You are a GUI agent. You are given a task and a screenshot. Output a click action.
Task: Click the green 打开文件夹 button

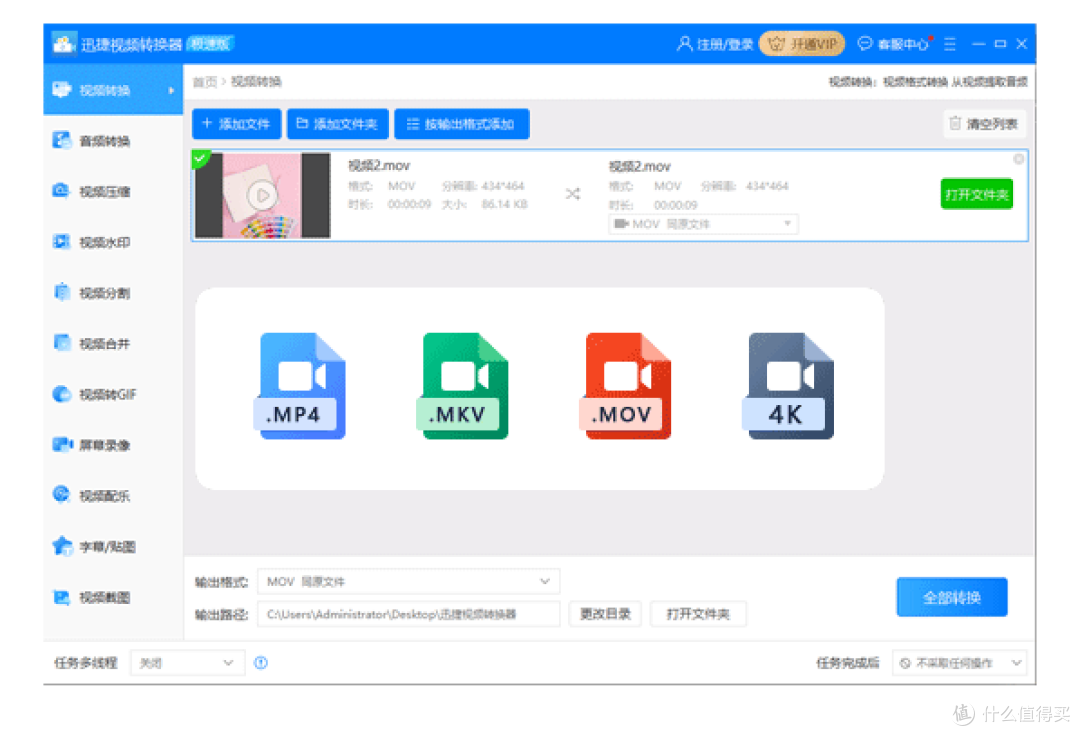(976, 195)
